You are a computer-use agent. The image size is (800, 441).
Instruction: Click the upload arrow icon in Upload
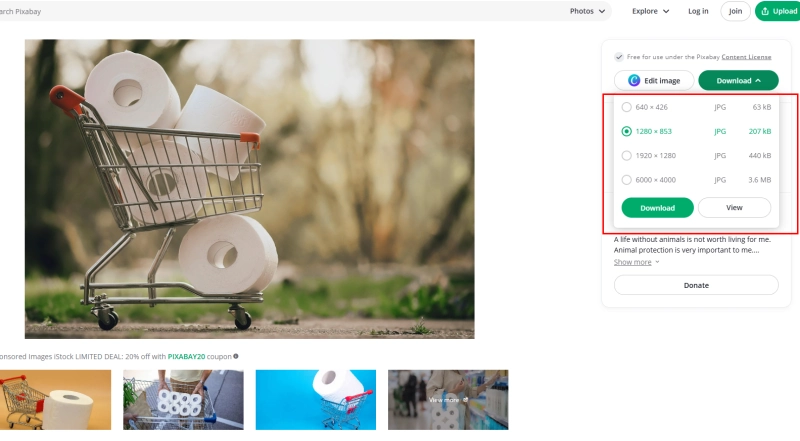click(x=765, y=11)
